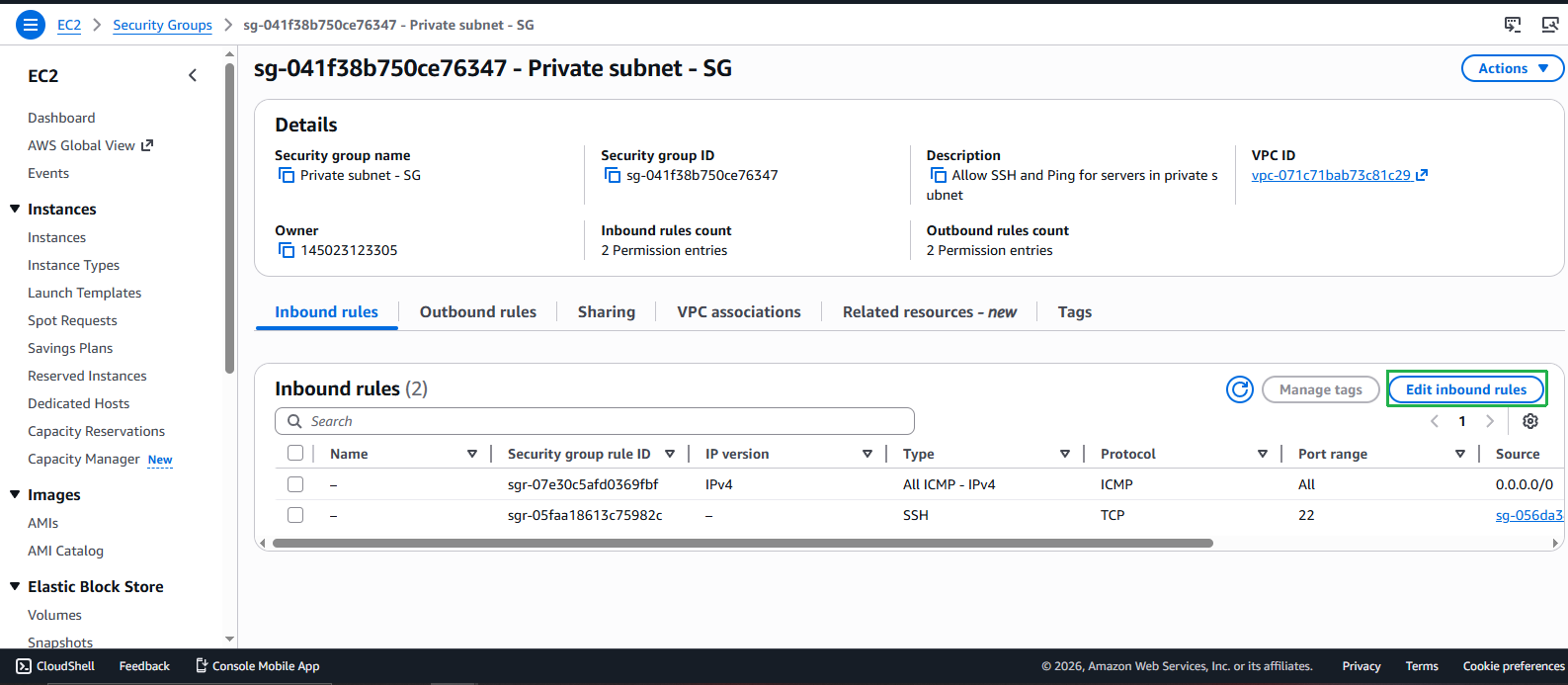
Task: Focus the inbound rules Search field
Action: point(595,421)
